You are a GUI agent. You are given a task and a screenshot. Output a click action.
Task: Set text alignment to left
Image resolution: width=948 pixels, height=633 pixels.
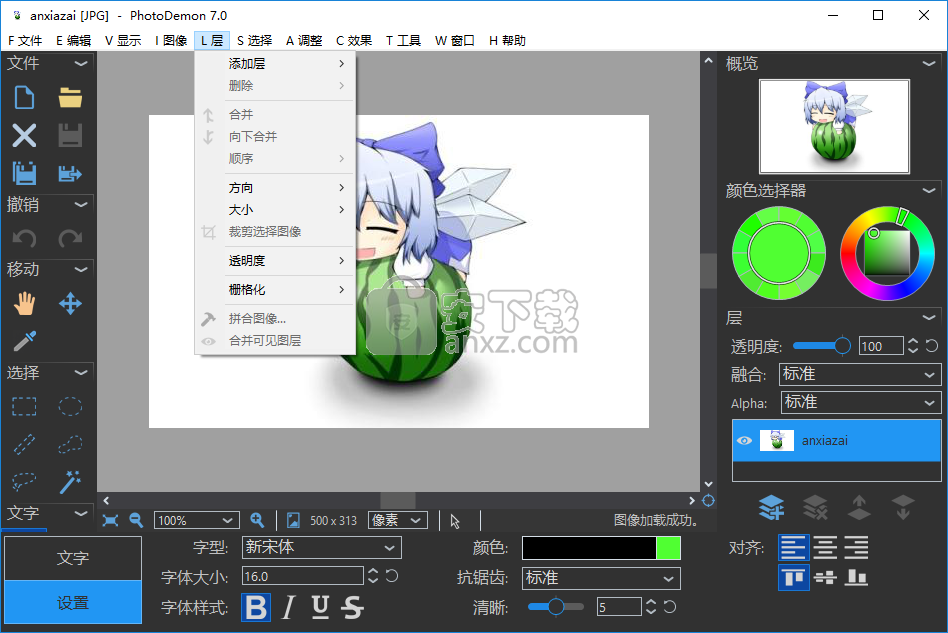[793, 548]
